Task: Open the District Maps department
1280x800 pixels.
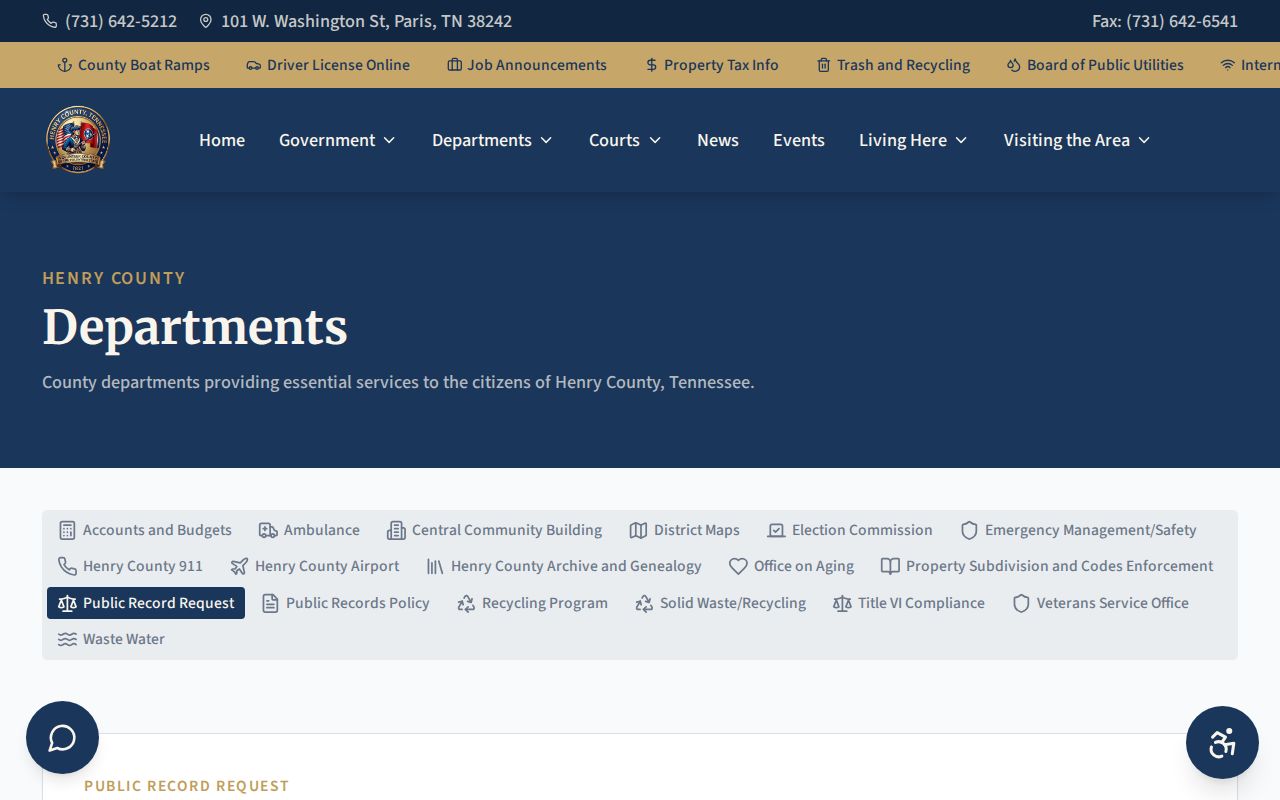Action: [x=685, y=530]
